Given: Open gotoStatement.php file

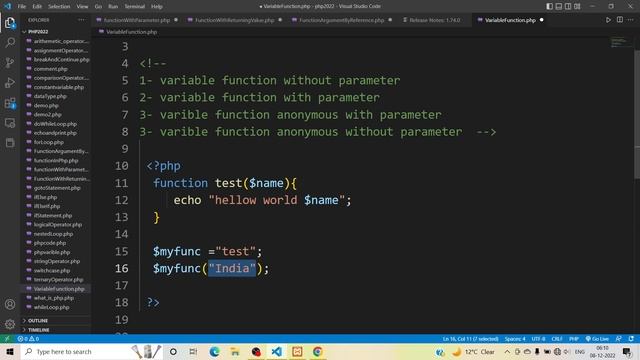Looking at the screenshot, I should pyautogui.click(x=57, y=188).
